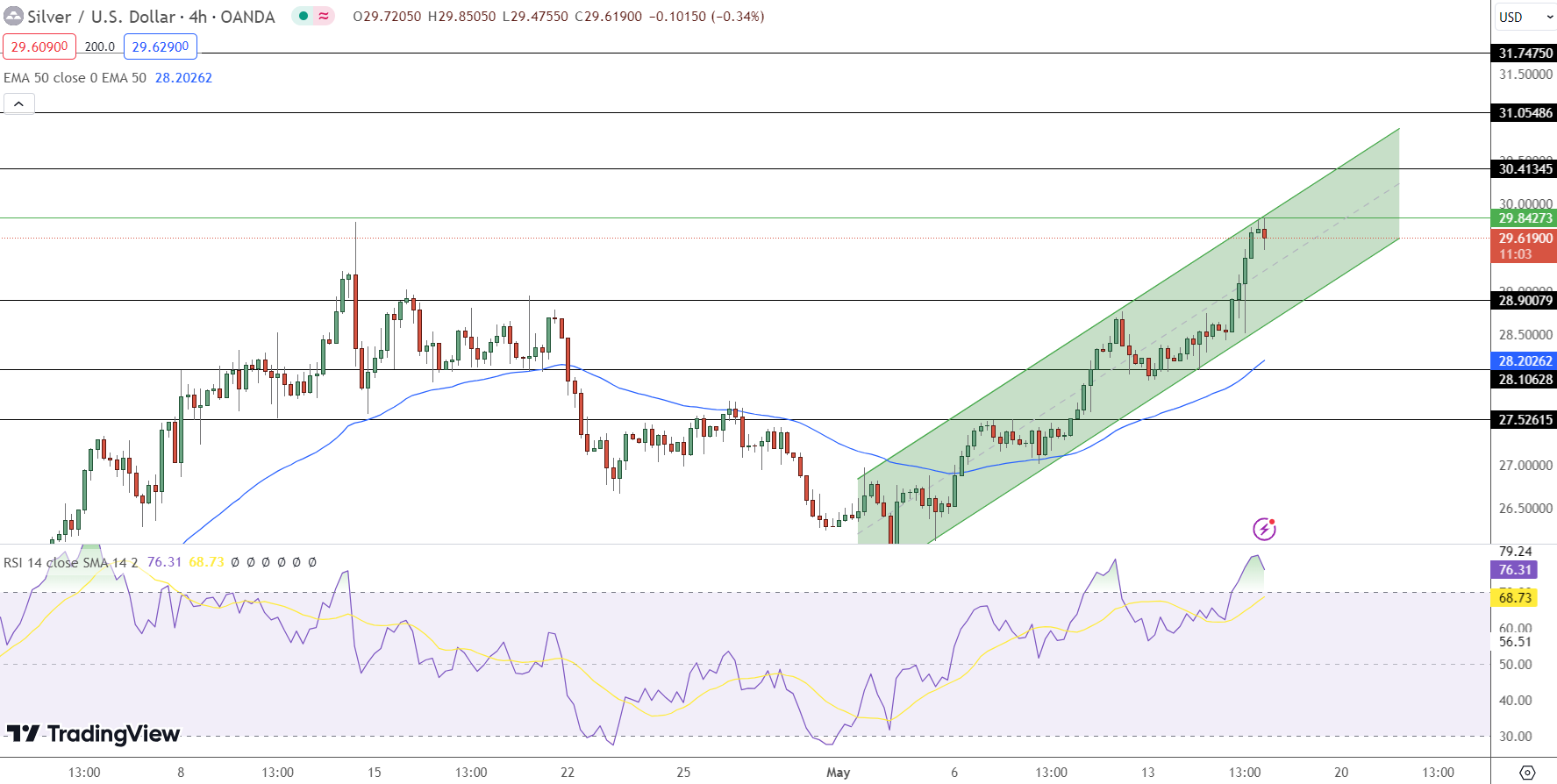Click the change value −0.10150 (−0.34%)

[x=706, y=17]
